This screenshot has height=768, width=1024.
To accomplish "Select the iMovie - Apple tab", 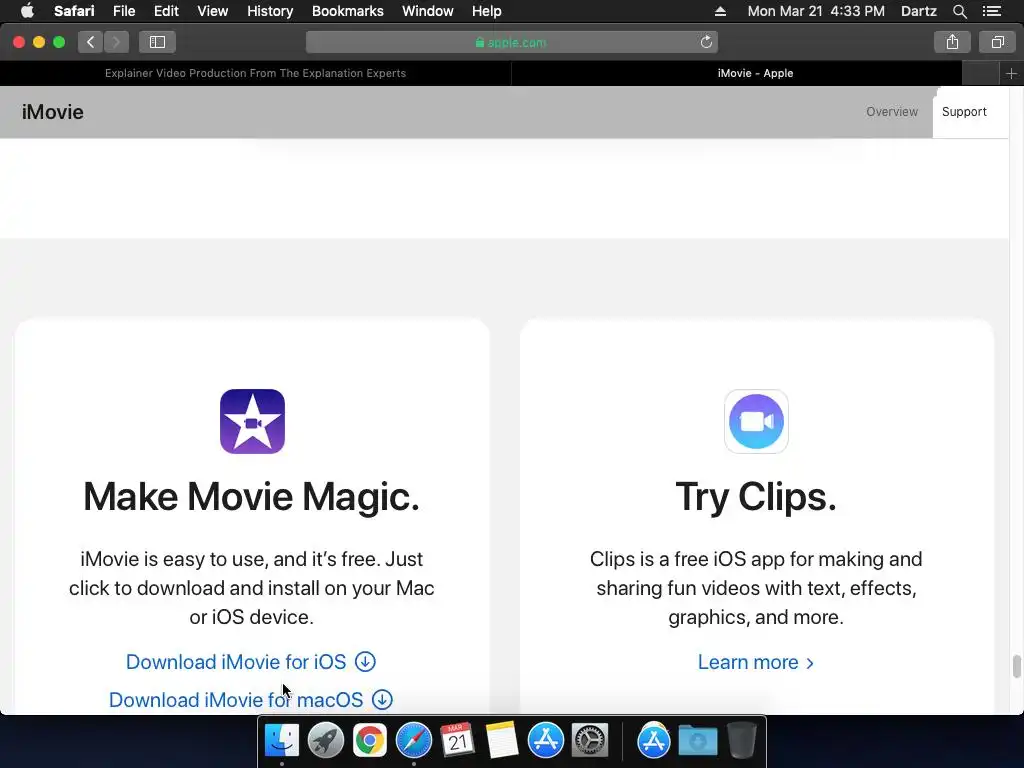I will pos(755,73).
